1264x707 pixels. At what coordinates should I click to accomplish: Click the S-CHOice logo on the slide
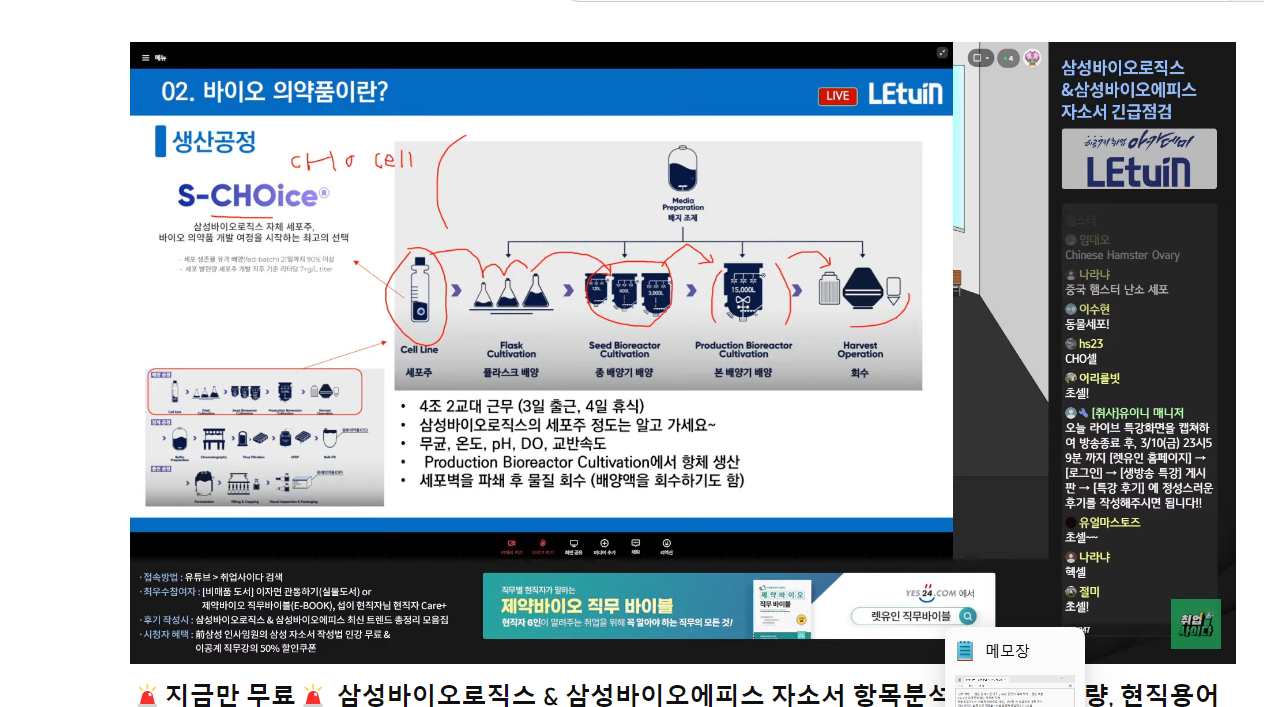tap(253, 194)
